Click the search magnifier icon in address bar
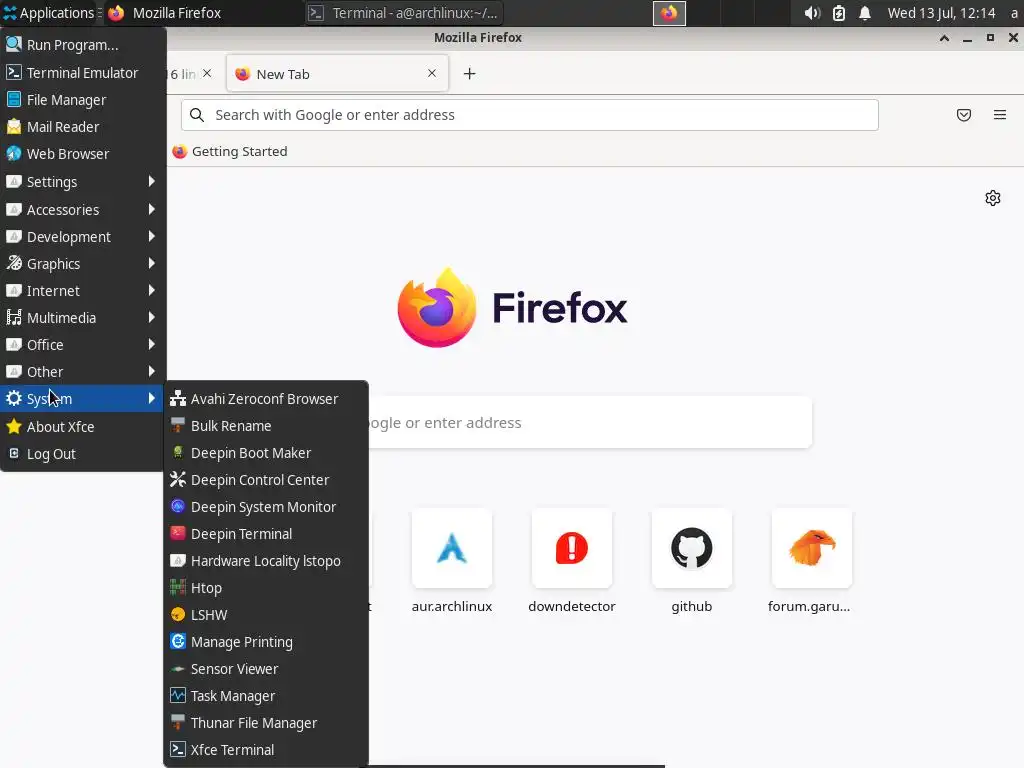The height and width of the screenshot is (768, 1024). 197,115
